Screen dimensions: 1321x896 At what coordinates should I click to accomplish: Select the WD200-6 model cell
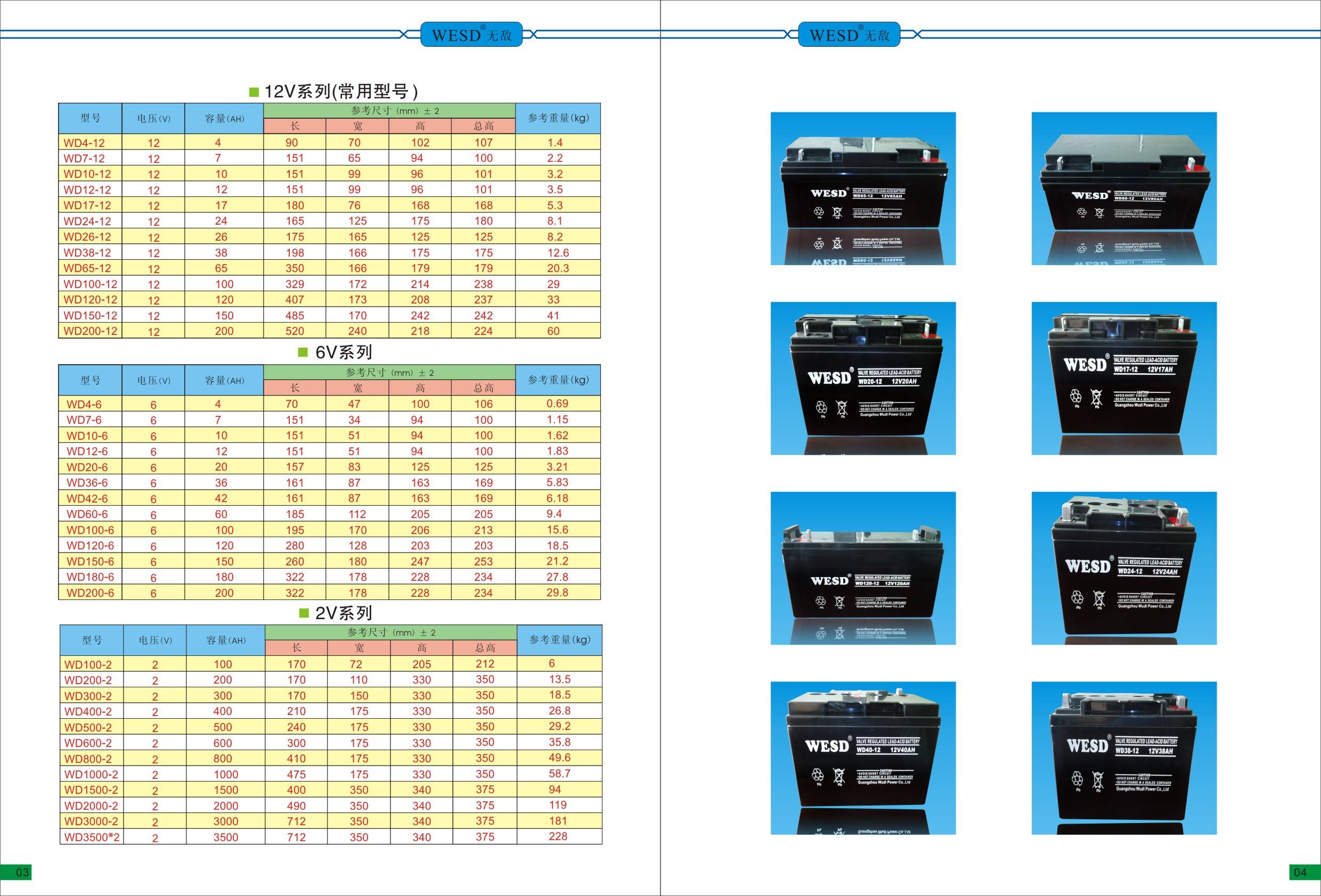click(x=91, y=593)
